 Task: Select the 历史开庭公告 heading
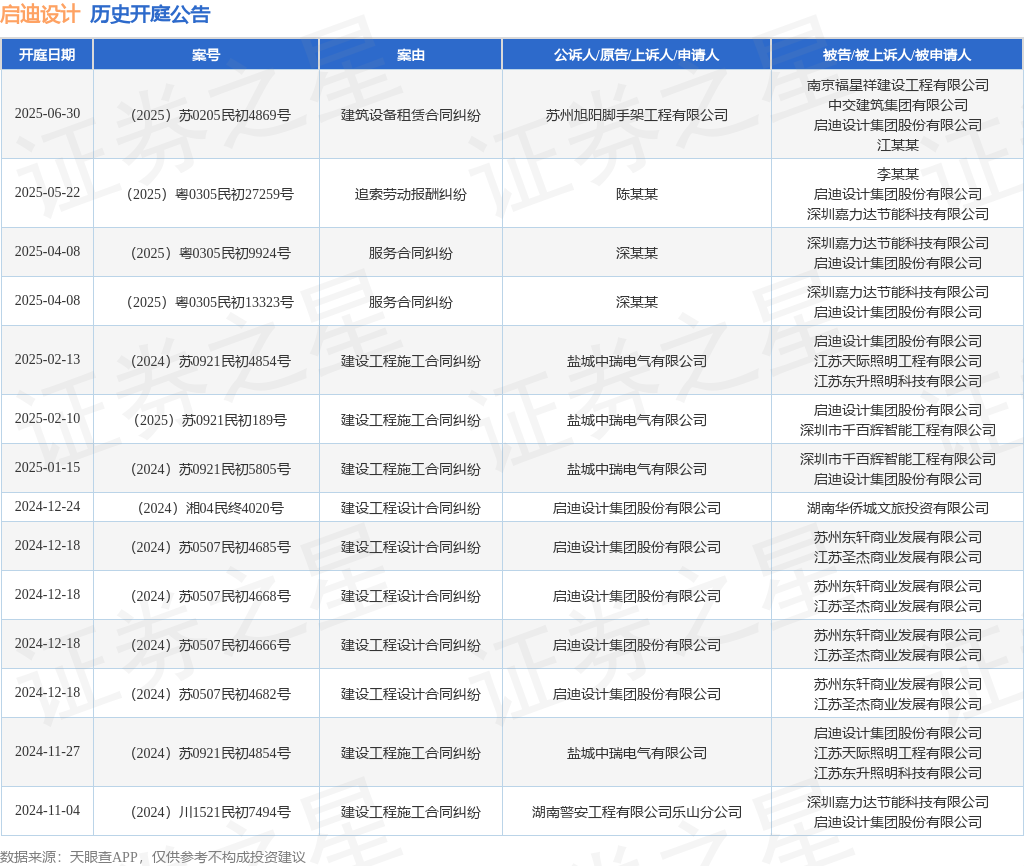pyautogui.click(x=150, y=14)
